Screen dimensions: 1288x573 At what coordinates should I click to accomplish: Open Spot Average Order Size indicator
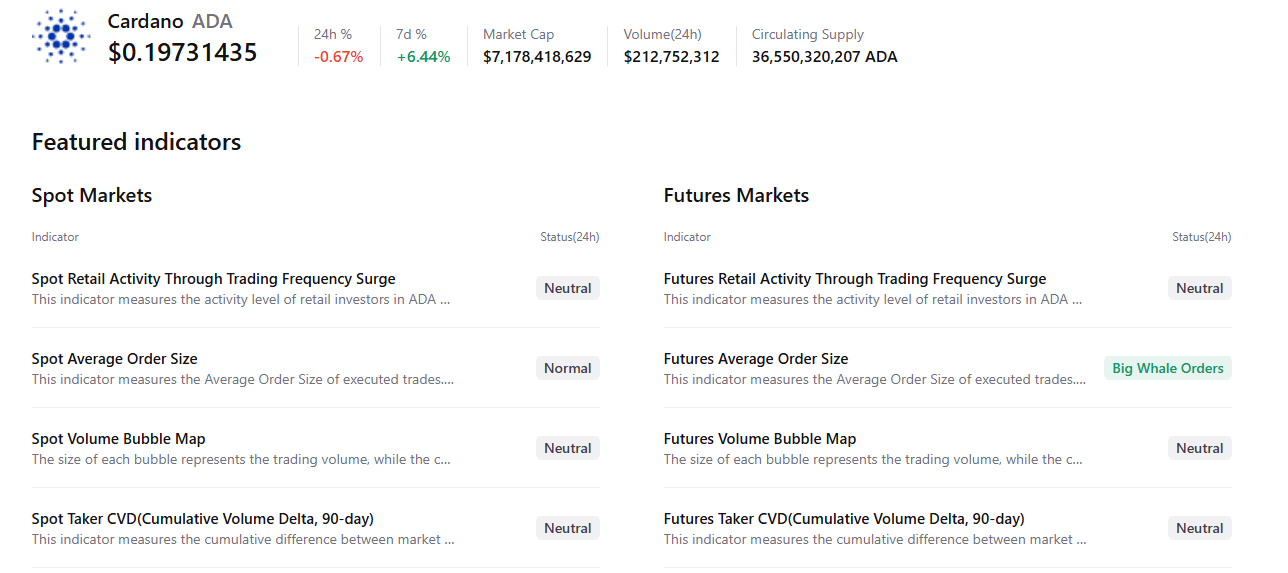[115, 359]
